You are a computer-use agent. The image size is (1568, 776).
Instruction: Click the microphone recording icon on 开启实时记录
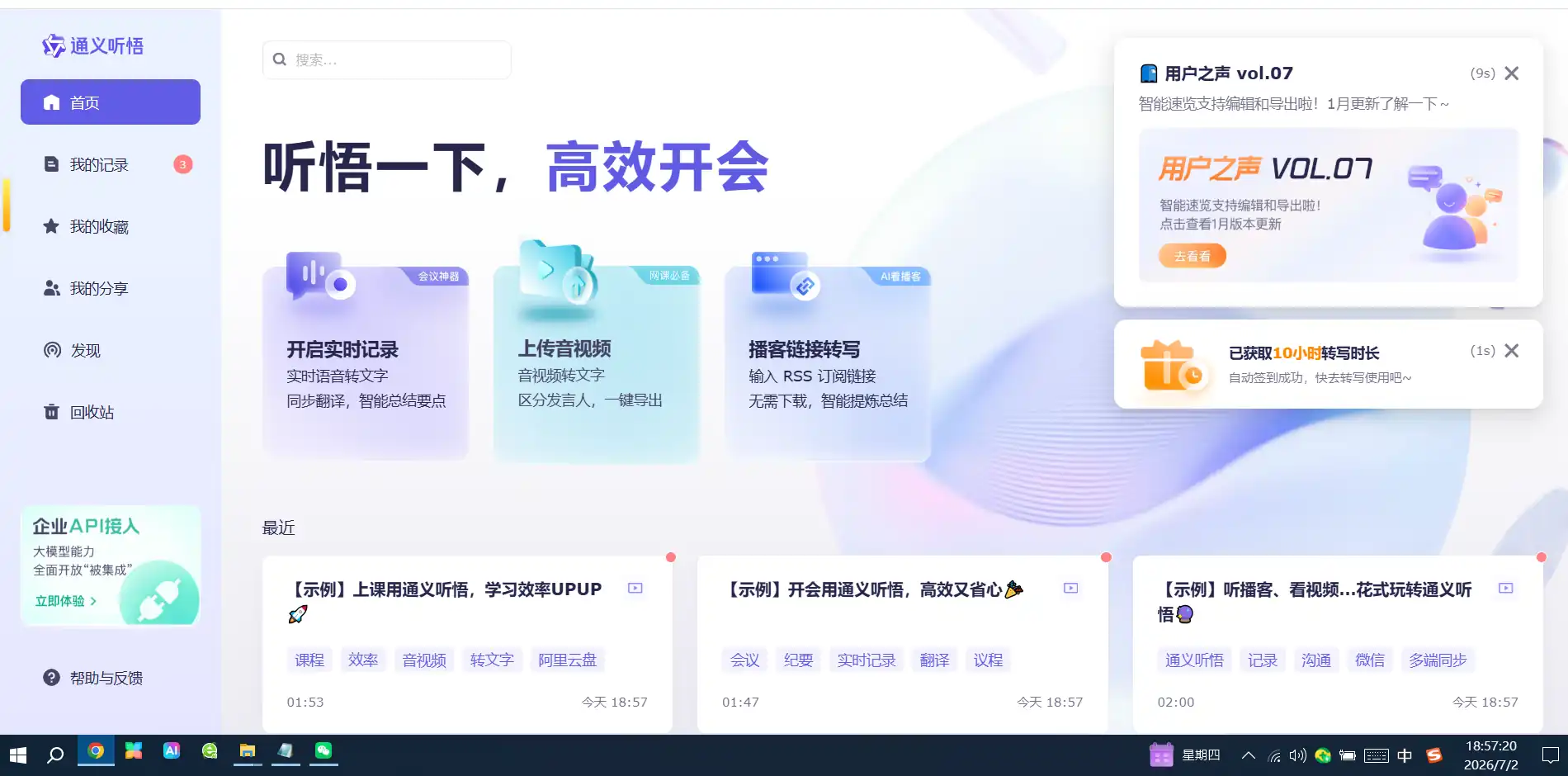(x=320, y=277)
